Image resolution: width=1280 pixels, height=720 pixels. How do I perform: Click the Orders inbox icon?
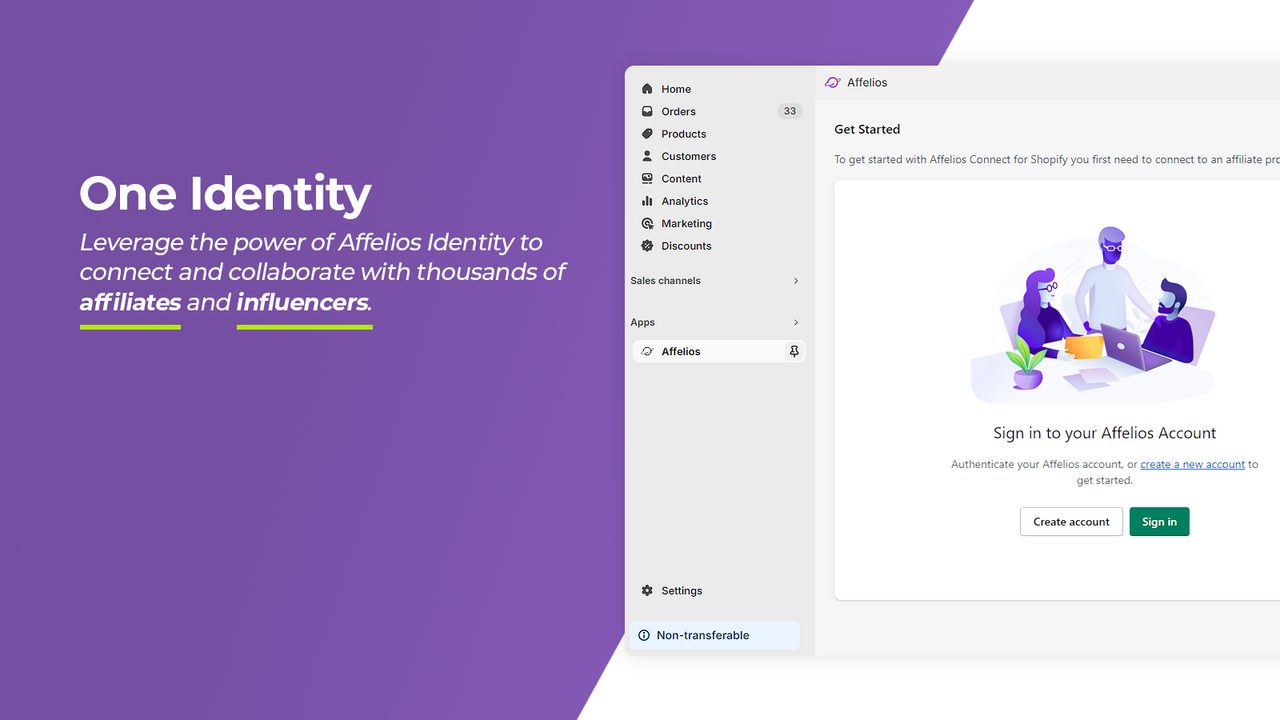tap(647, 111)
